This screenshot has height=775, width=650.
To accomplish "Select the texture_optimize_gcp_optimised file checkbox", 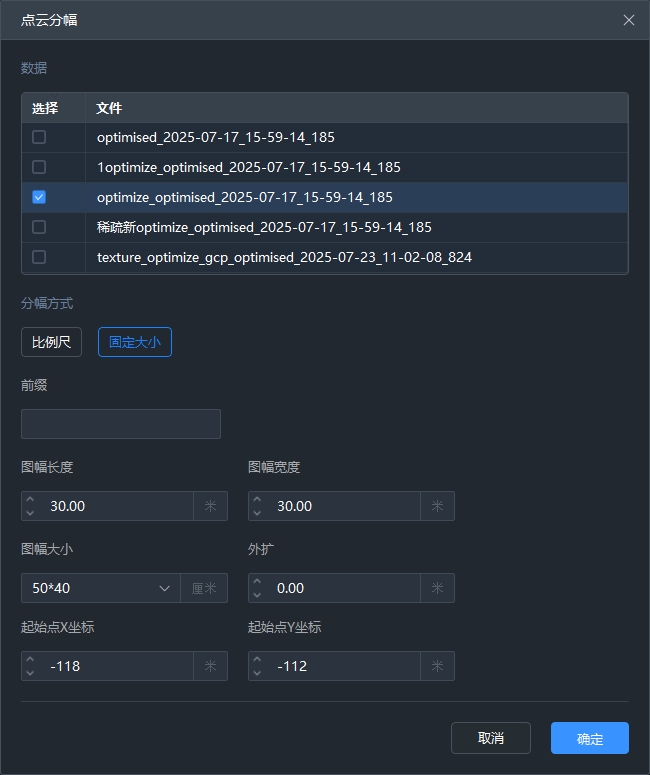I will (39, 257).
